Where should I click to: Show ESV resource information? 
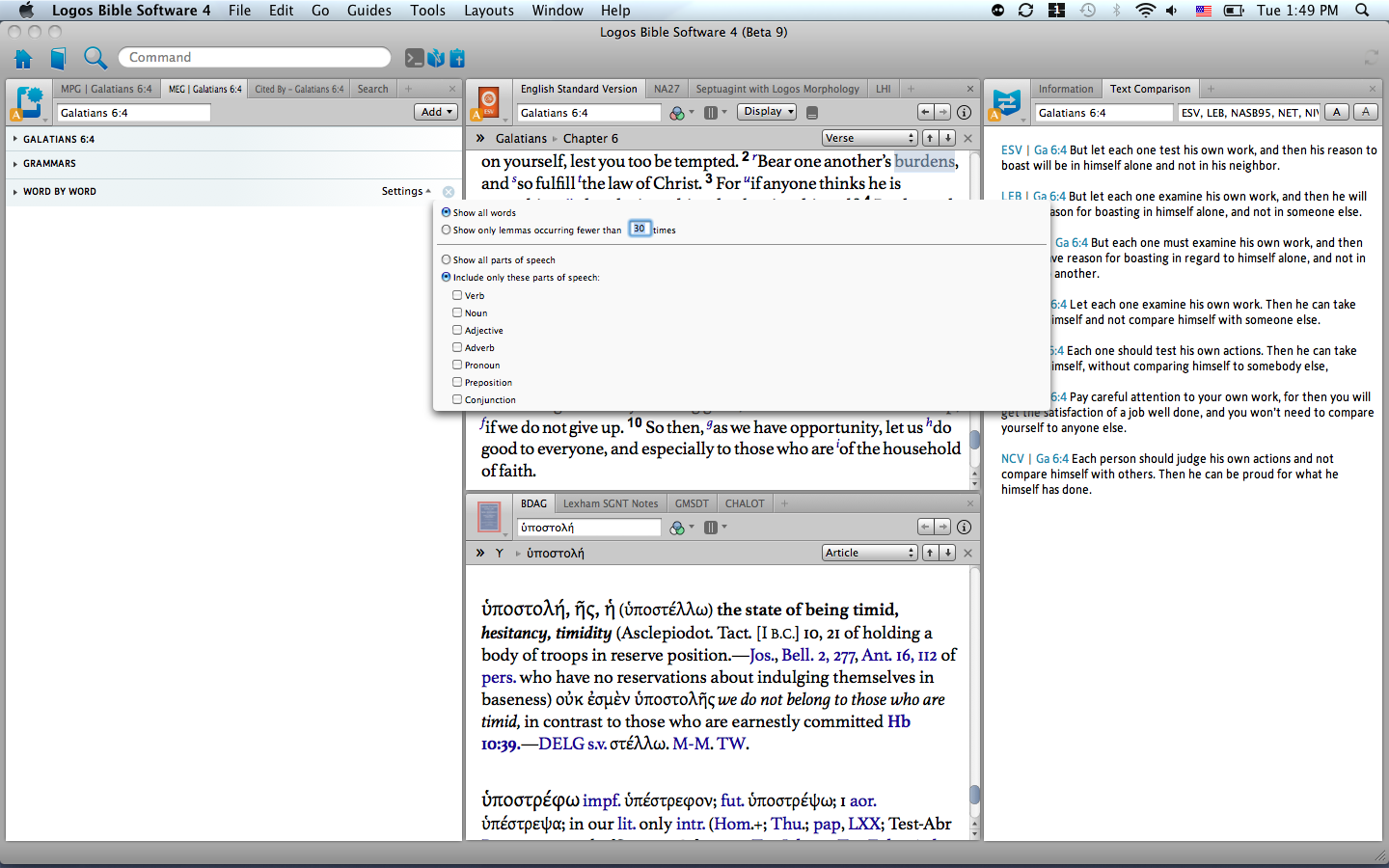[964, 112]
